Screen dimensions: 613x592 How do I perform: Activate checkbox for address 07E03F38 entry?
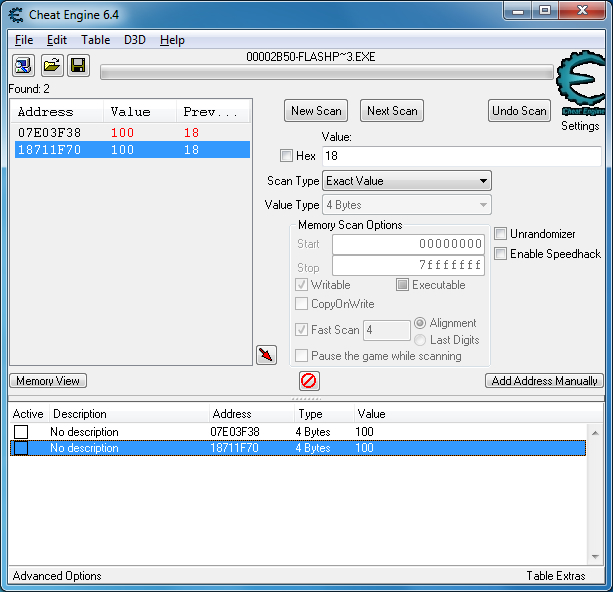(x=21, y=432)
